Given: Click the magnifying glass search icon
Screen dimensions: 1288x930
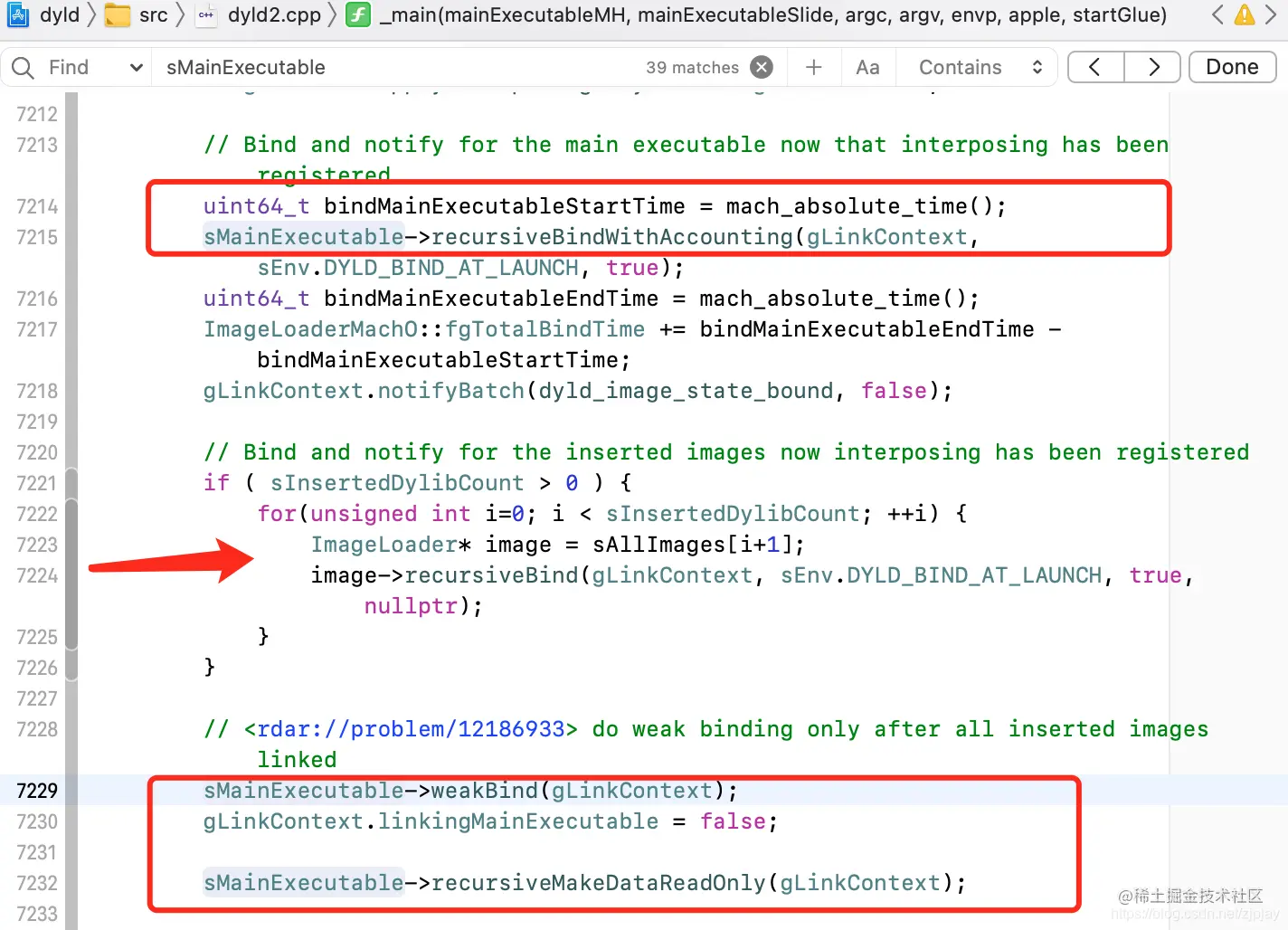Looking at the screenshot, I should [23, 68].
